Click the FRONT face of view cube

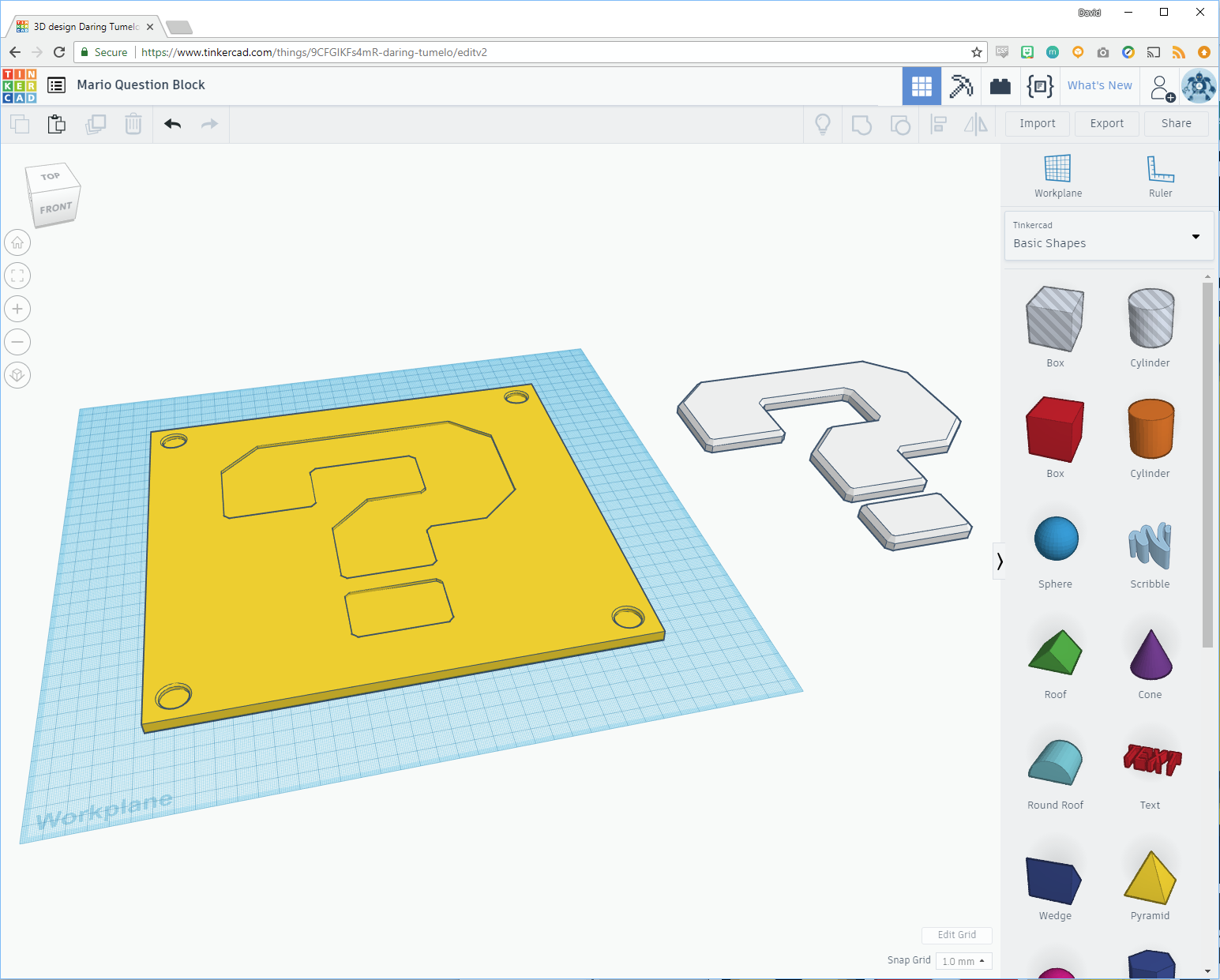55,208
